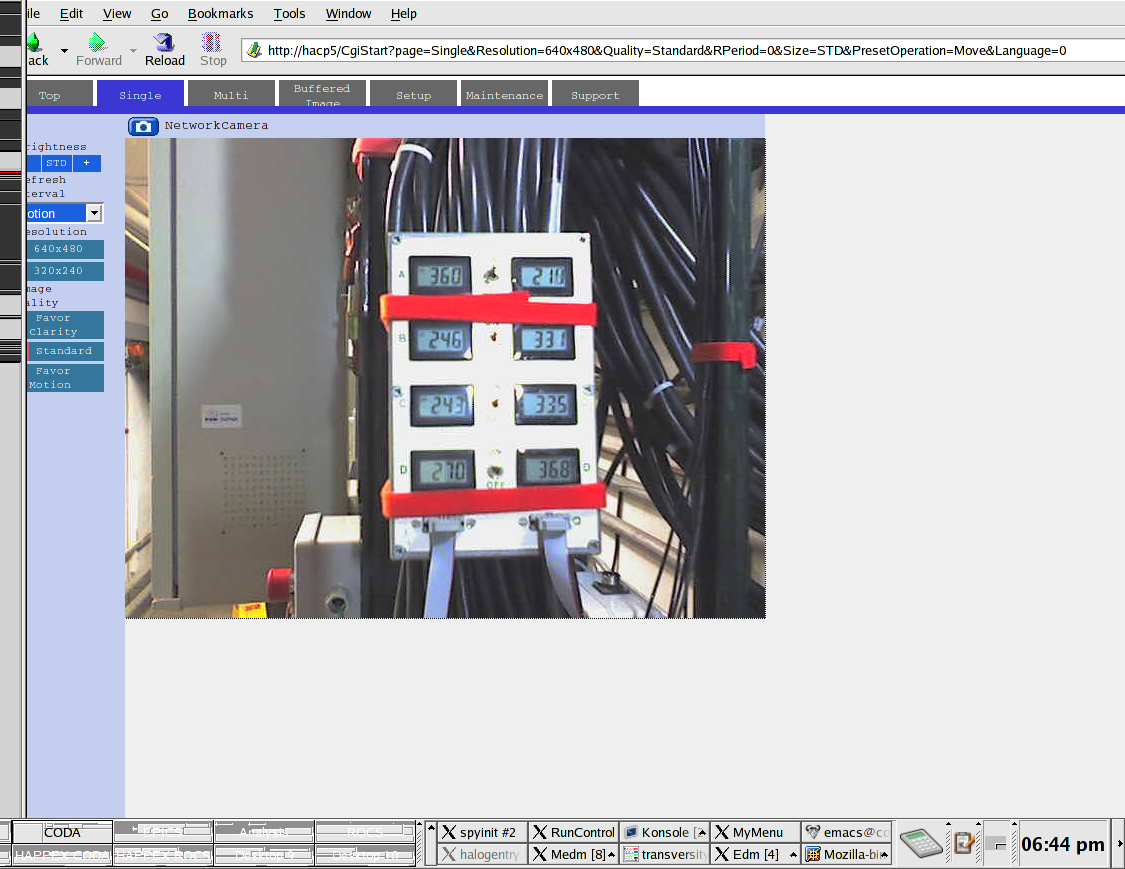Screen dimensions: 1125x869
Task: Open the transversity taskbar window
Action: pos(664,855)
